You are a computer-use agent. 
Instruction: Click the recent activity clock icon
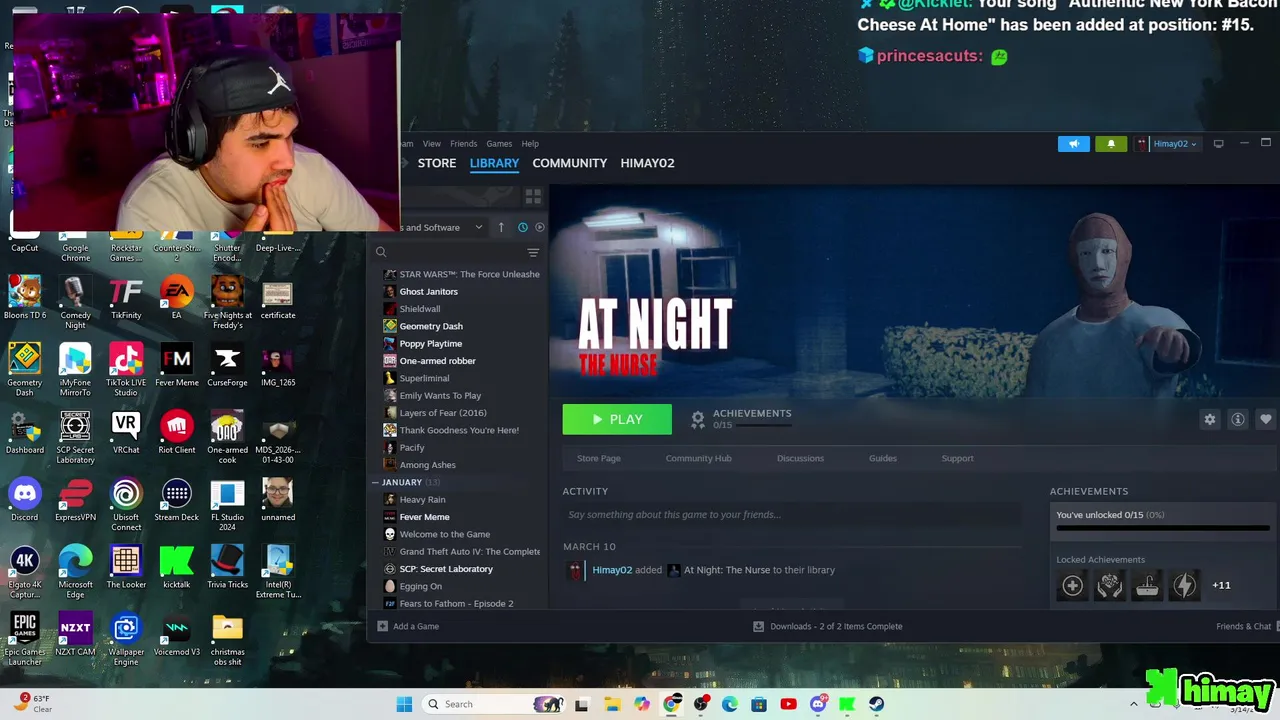click(522, 227)
